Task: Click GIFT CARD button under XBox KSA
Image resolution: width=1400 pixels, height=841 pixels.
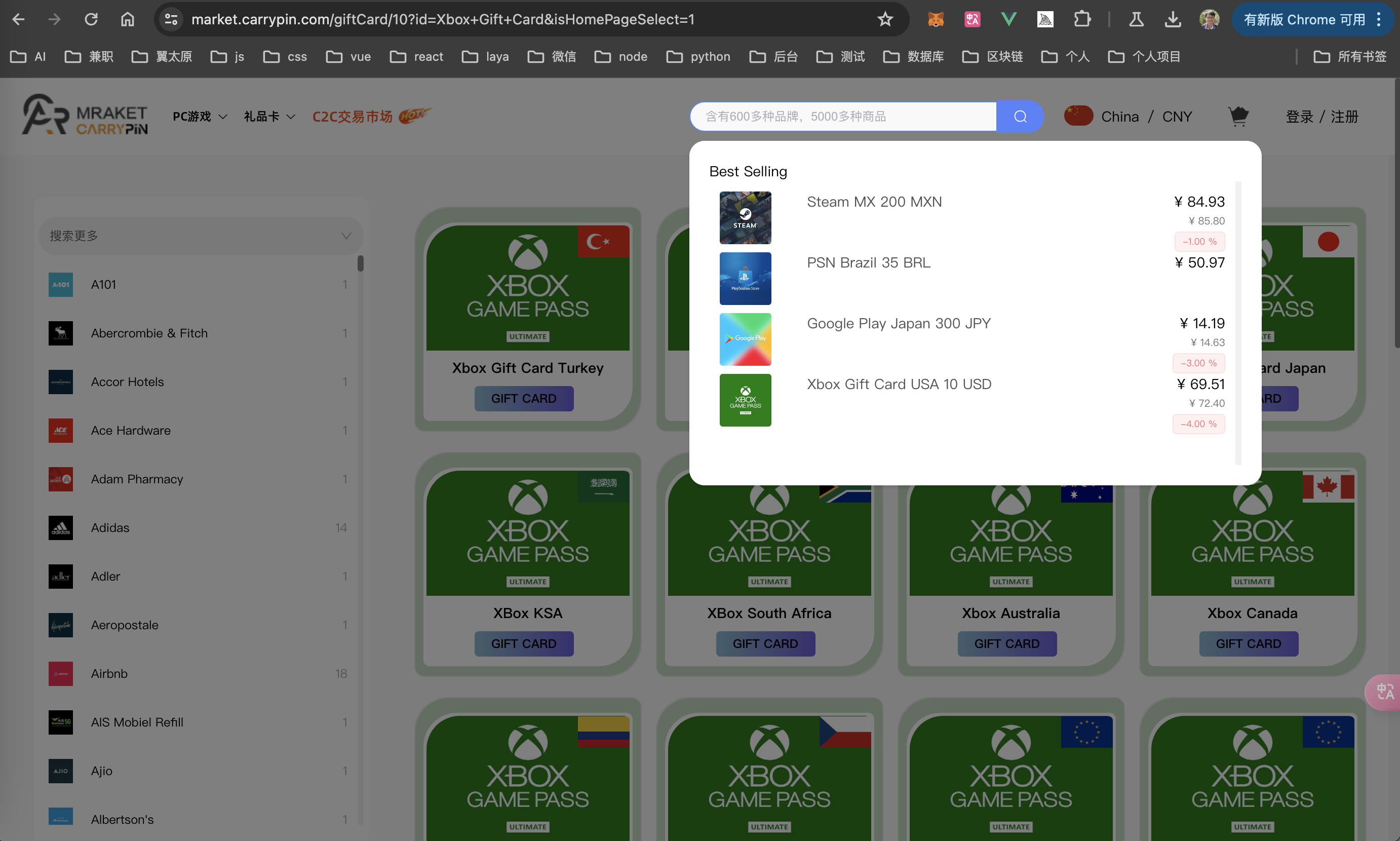Action: click(524, 644)
